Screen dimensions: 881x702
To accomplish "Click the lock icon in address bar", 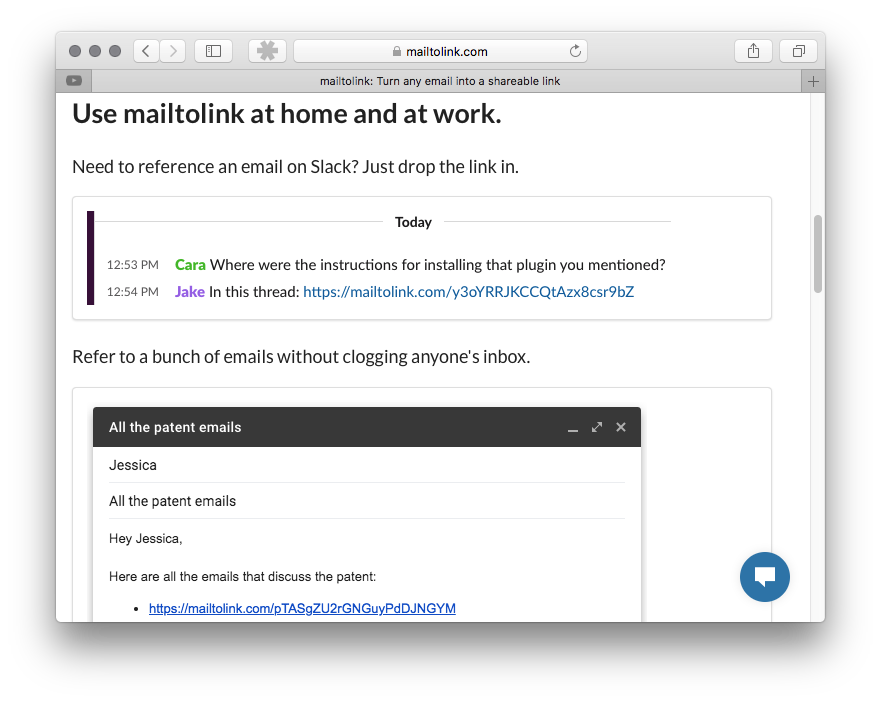I will point(397,51).
